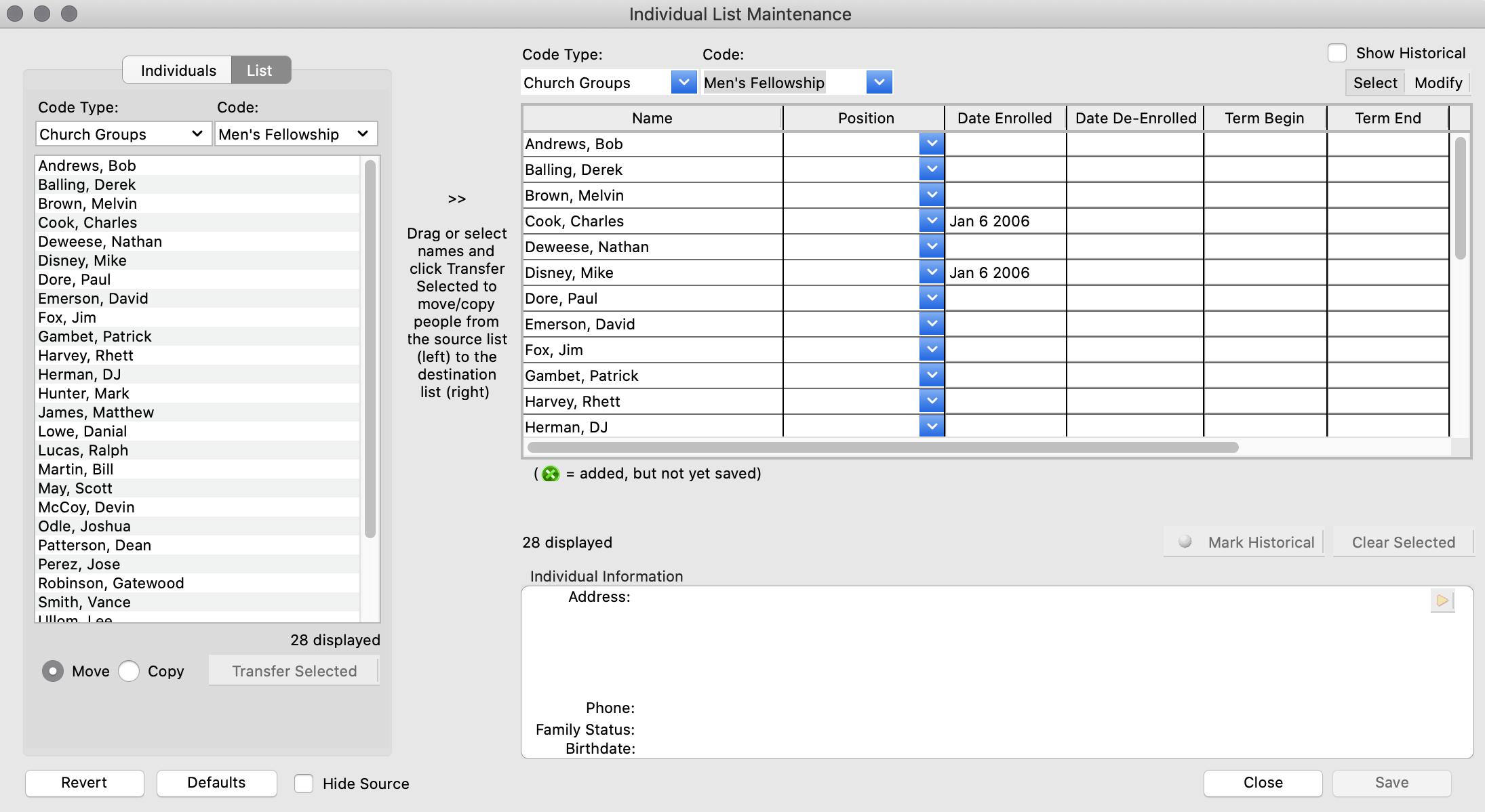The height and width of the screenshot is (812, 1485).
Task: Switch to the Individuals tab
Action: click(178, 70)
